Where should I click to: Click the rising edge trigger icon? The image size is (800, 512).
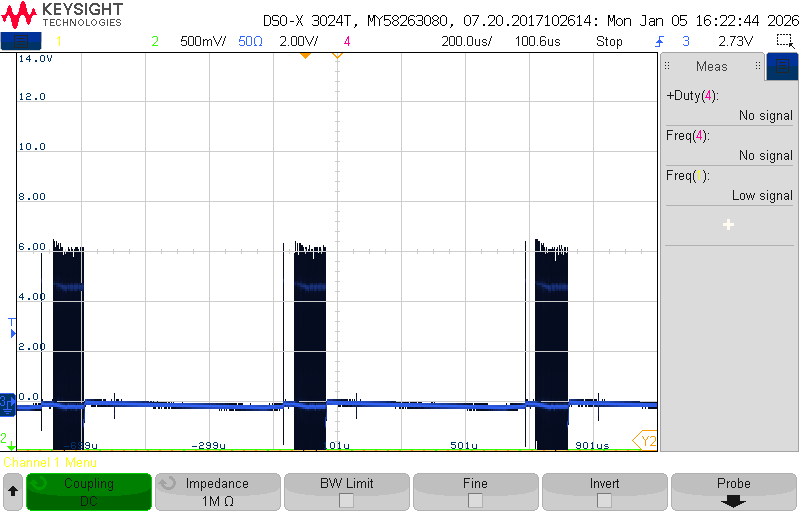pyautogui.click(x=660, y=41)
